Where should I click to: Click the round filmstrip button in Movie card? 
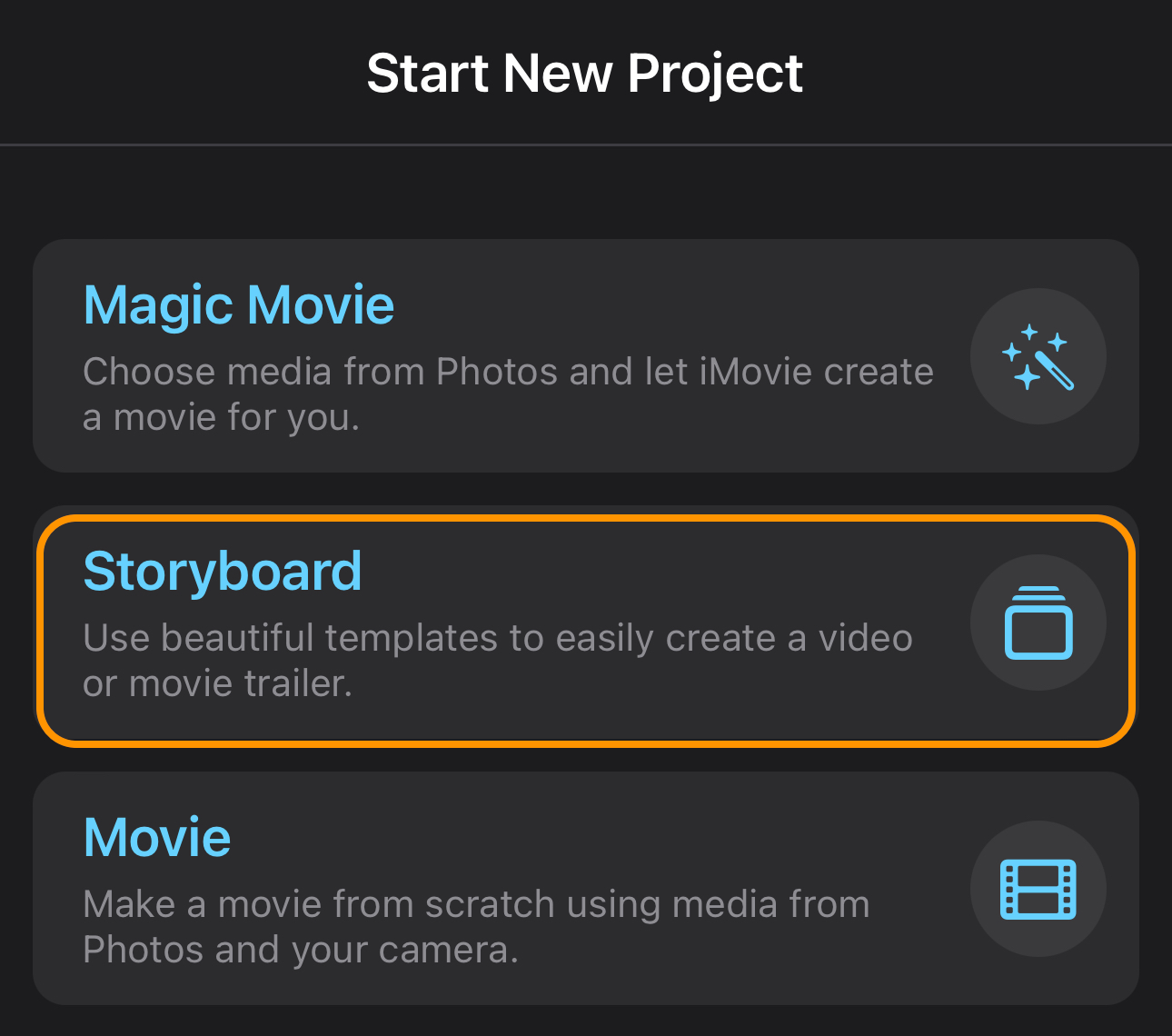(1038, 889)
